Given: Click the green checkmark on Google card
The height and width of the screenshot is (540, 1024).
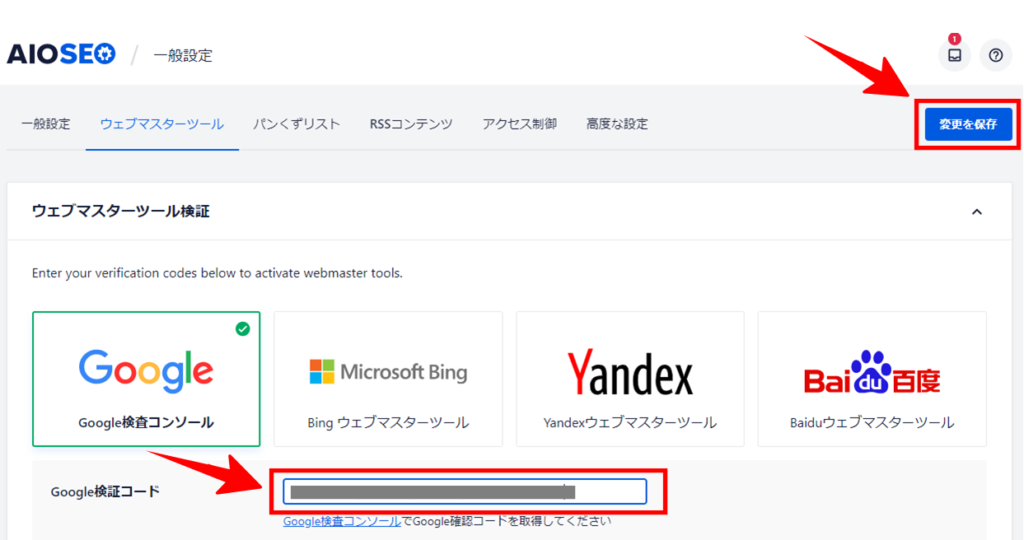Looking at the screenshot, I should [243, 328].
